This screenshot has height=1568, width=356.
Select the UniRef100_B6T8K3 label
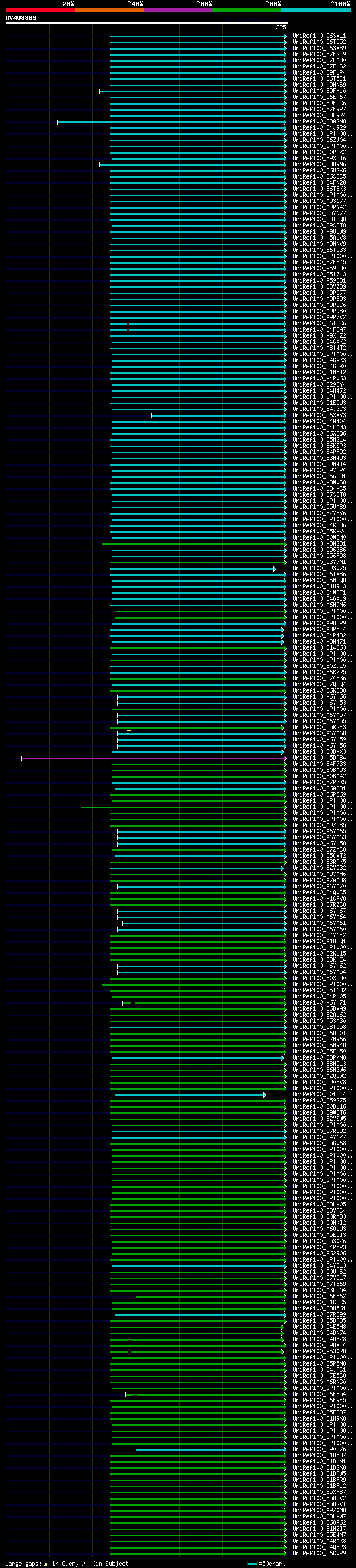click(319, 189)
